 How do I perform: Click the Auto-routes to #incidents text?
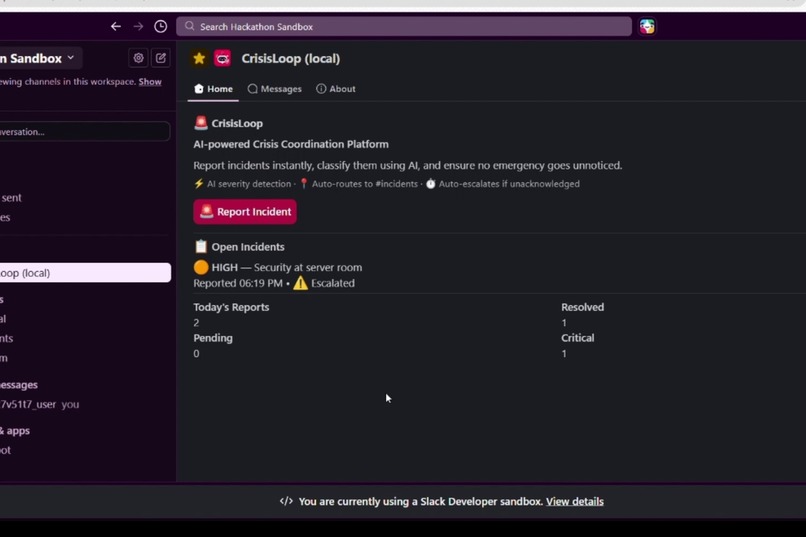364,184
